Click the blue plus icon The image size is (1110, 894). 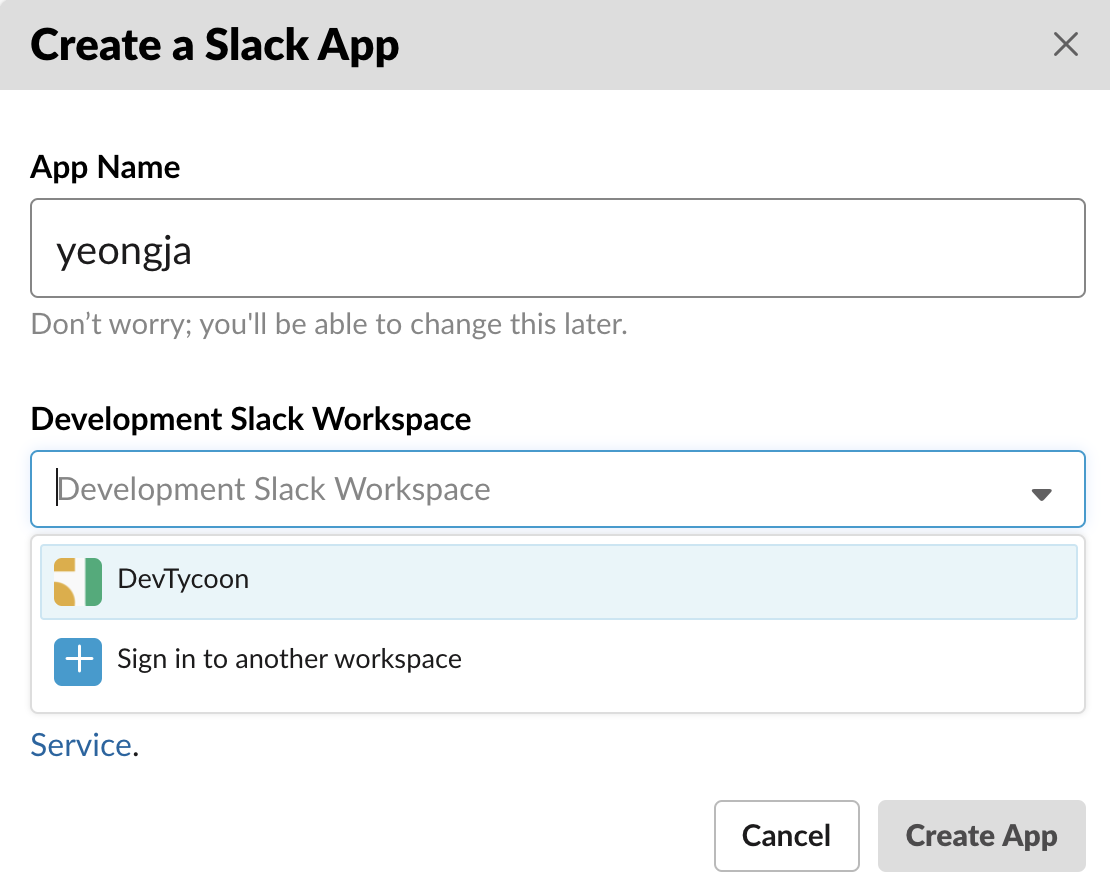point(78,662)
